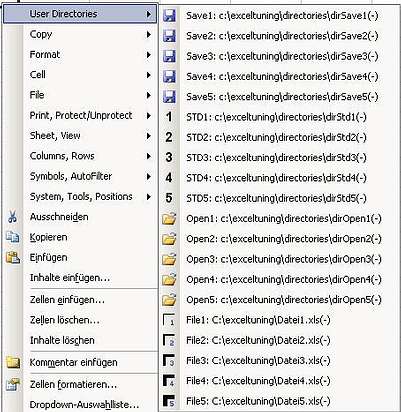Click Kommentar einfügen label text
This screenshot has height=412, width=401.
pos(73,363)
